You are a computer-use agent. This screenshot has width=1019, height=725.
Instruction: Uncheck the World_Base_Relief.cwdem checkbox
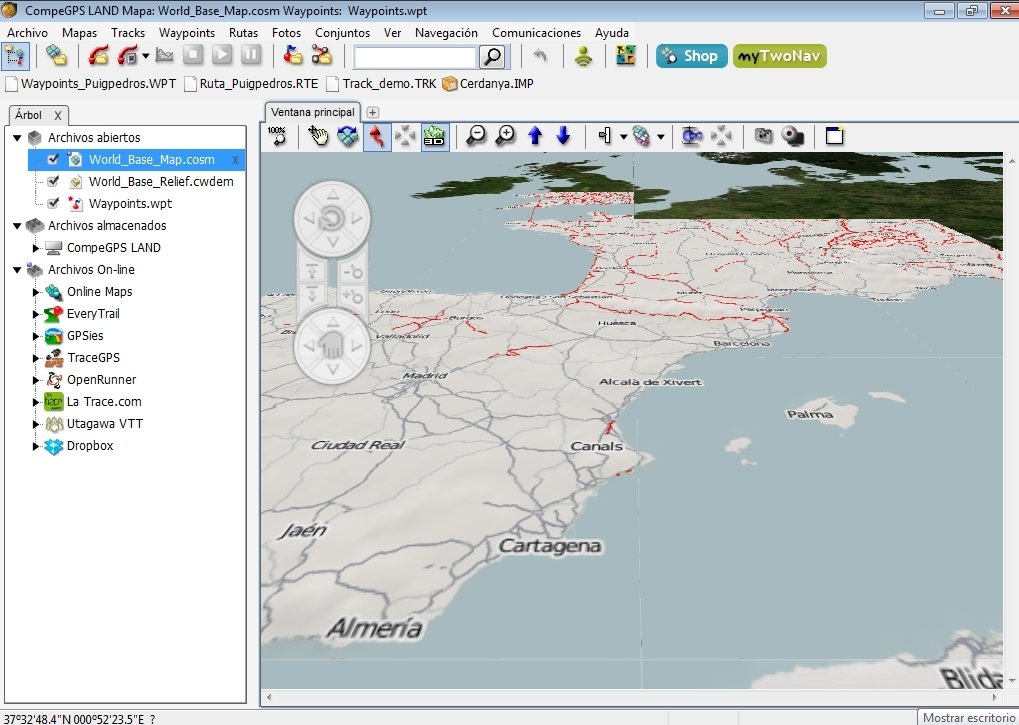(53, 181)
